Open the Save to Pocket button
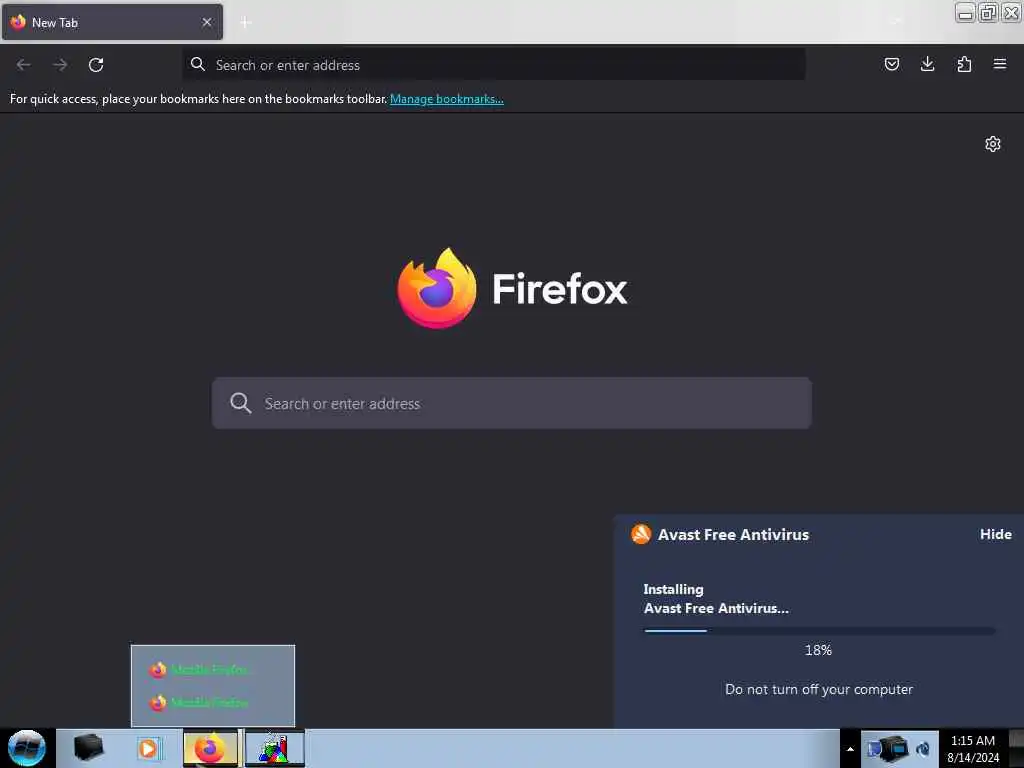This screenshot has height=768, width=1024. [891, 64]
